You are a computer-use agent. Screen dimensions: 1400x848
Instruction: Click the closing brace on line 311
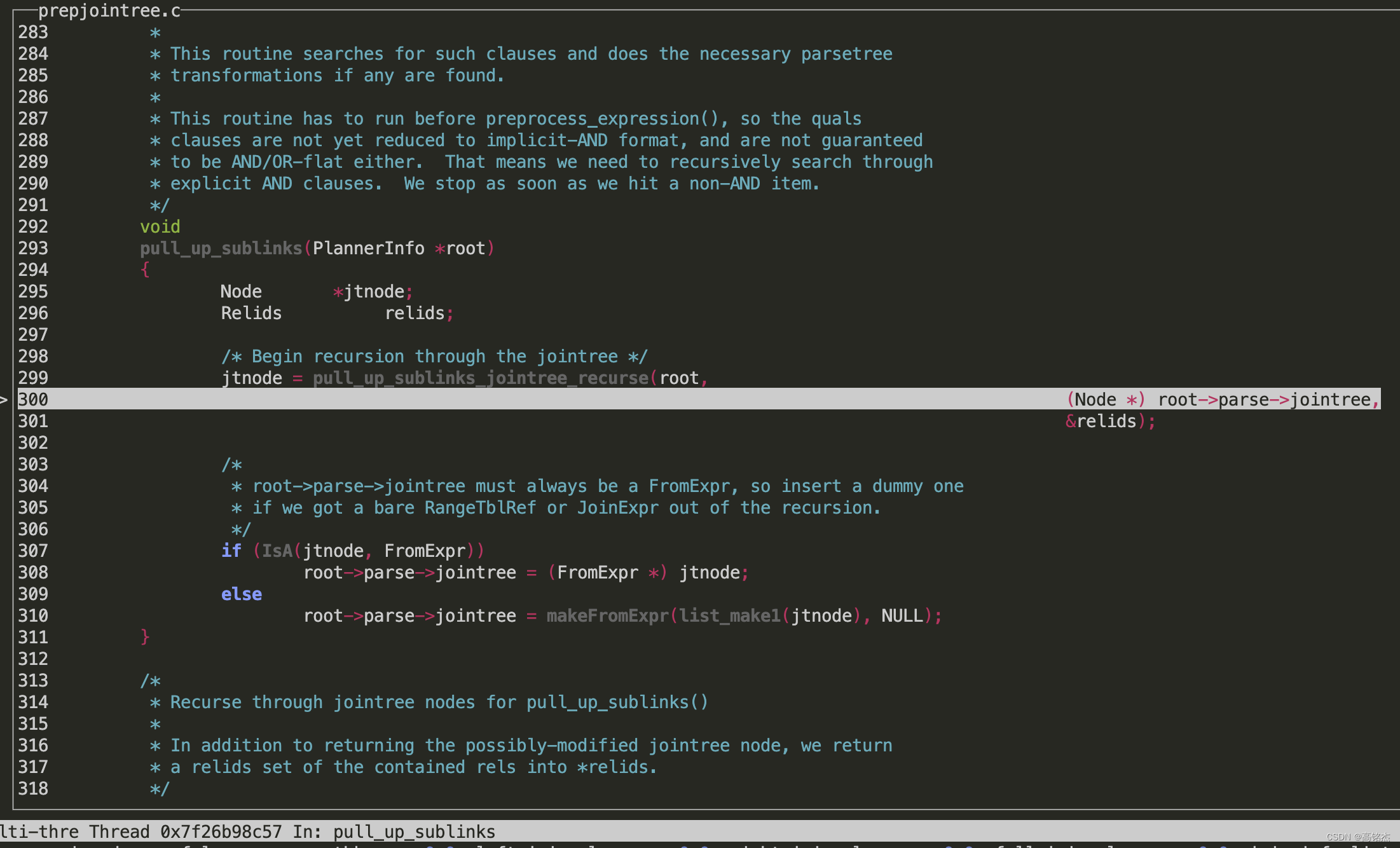tap(145, 637)
